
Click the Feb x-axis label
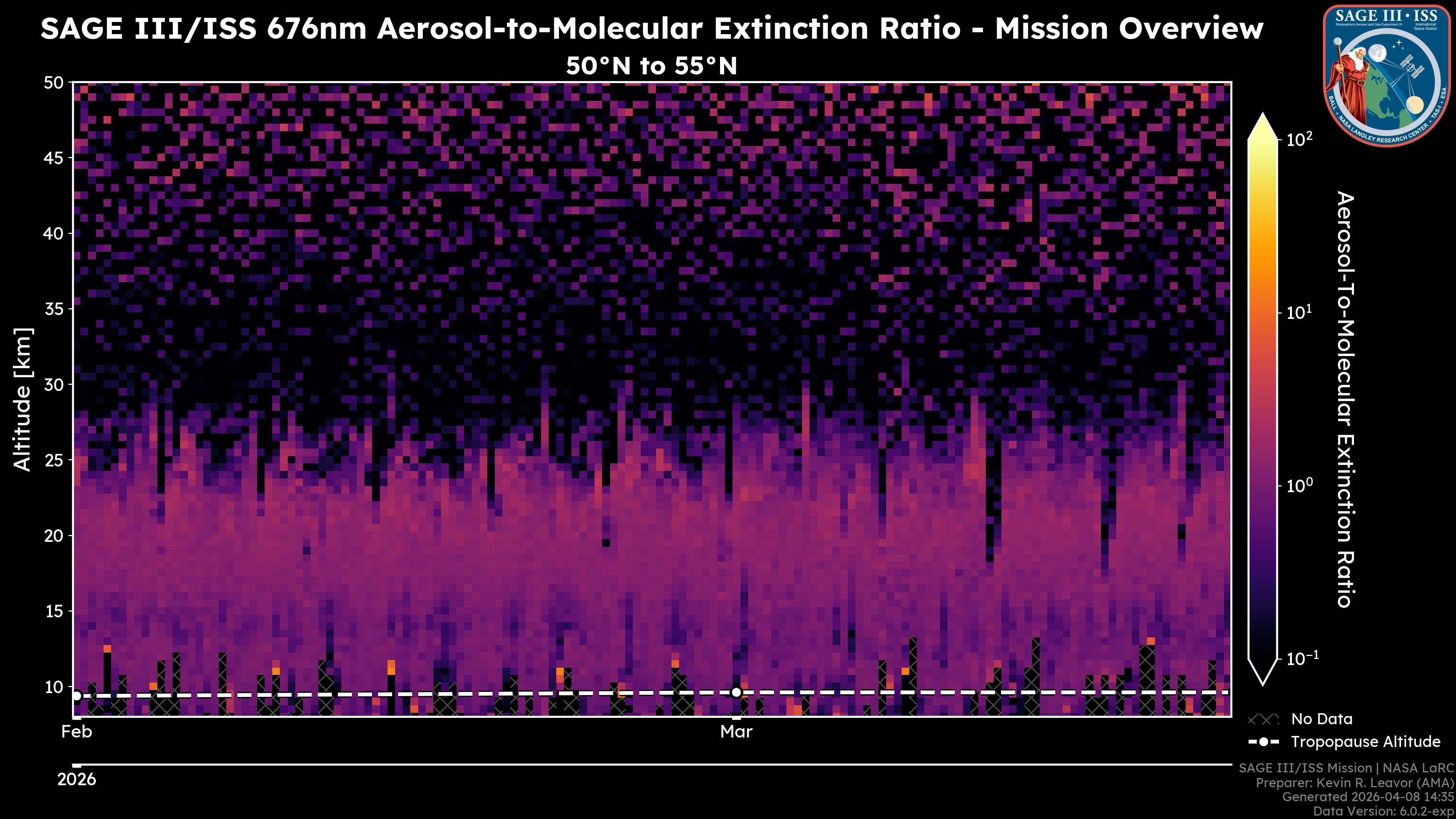[x=77, y=732]
